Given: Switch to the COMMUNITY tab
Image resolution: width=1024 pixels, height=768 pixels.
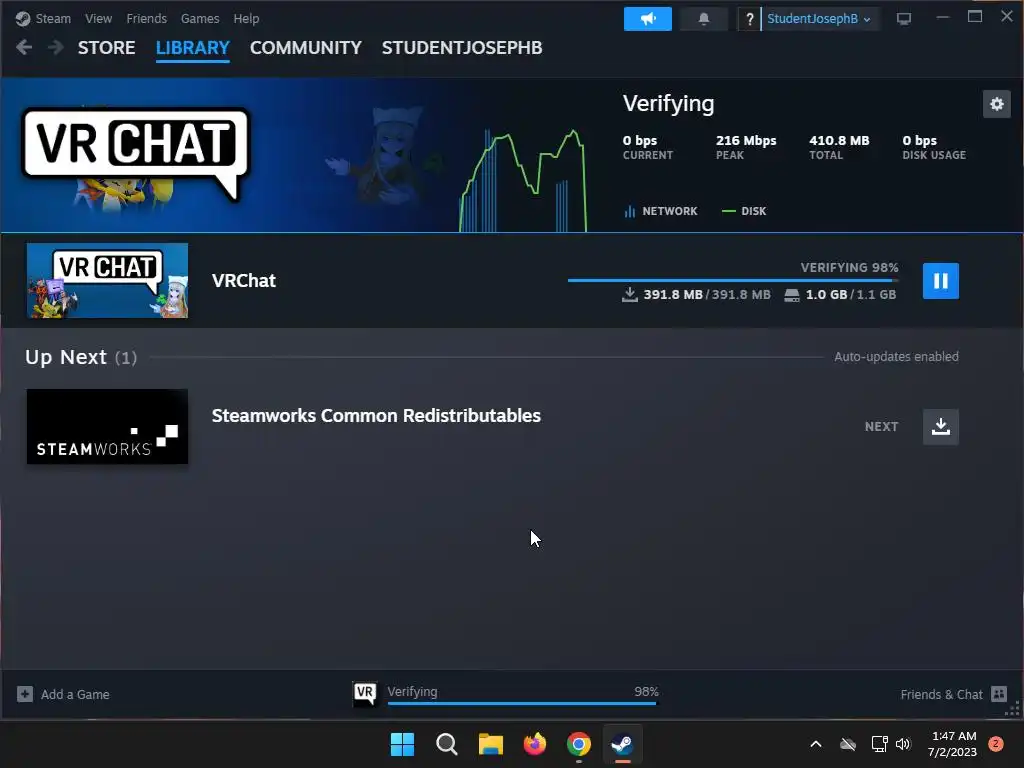Looking at the screenshot, I should click(x=306, y=48).
